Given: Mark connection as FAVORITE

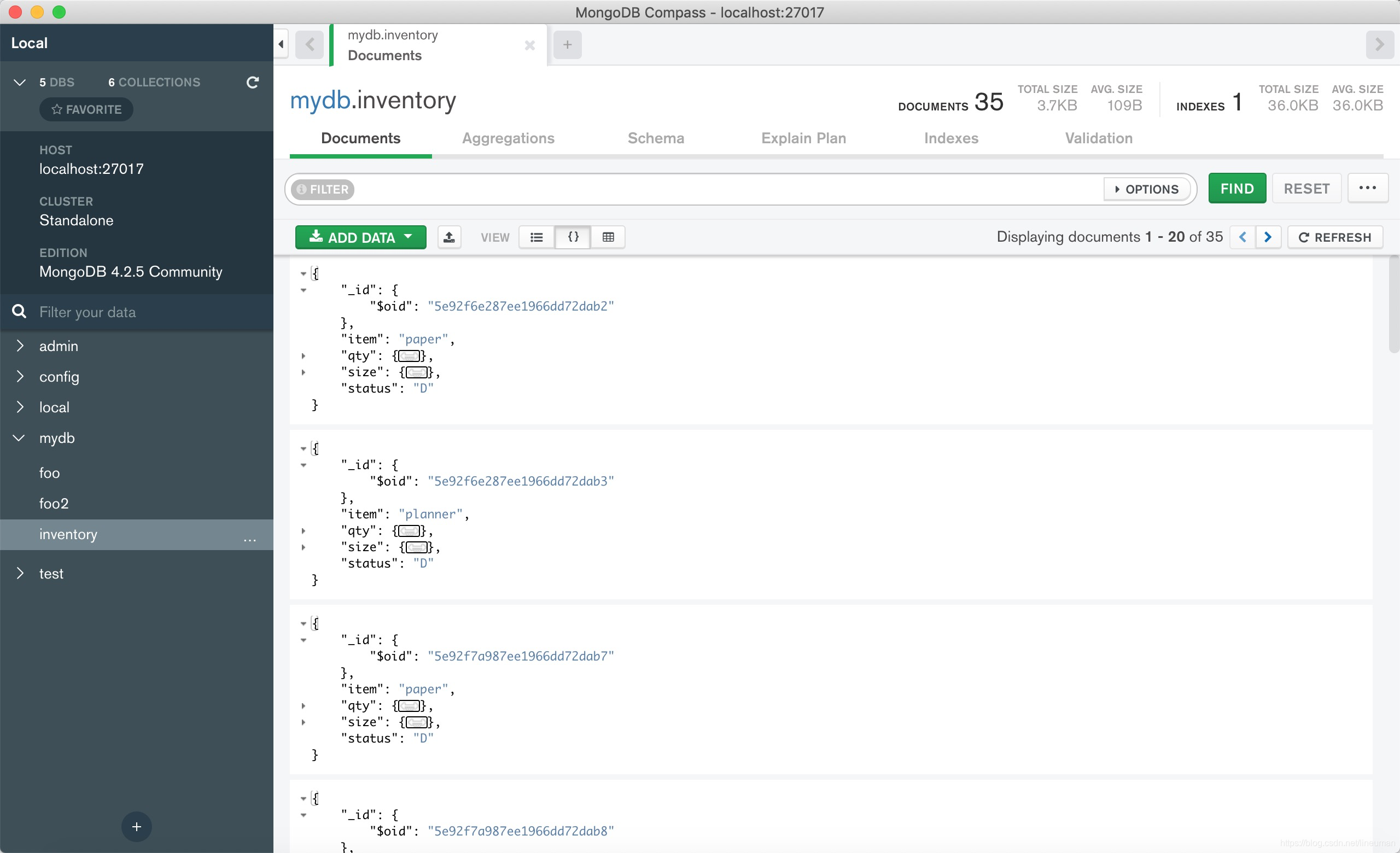Looking at the screenshot, I should pos(86,109).
